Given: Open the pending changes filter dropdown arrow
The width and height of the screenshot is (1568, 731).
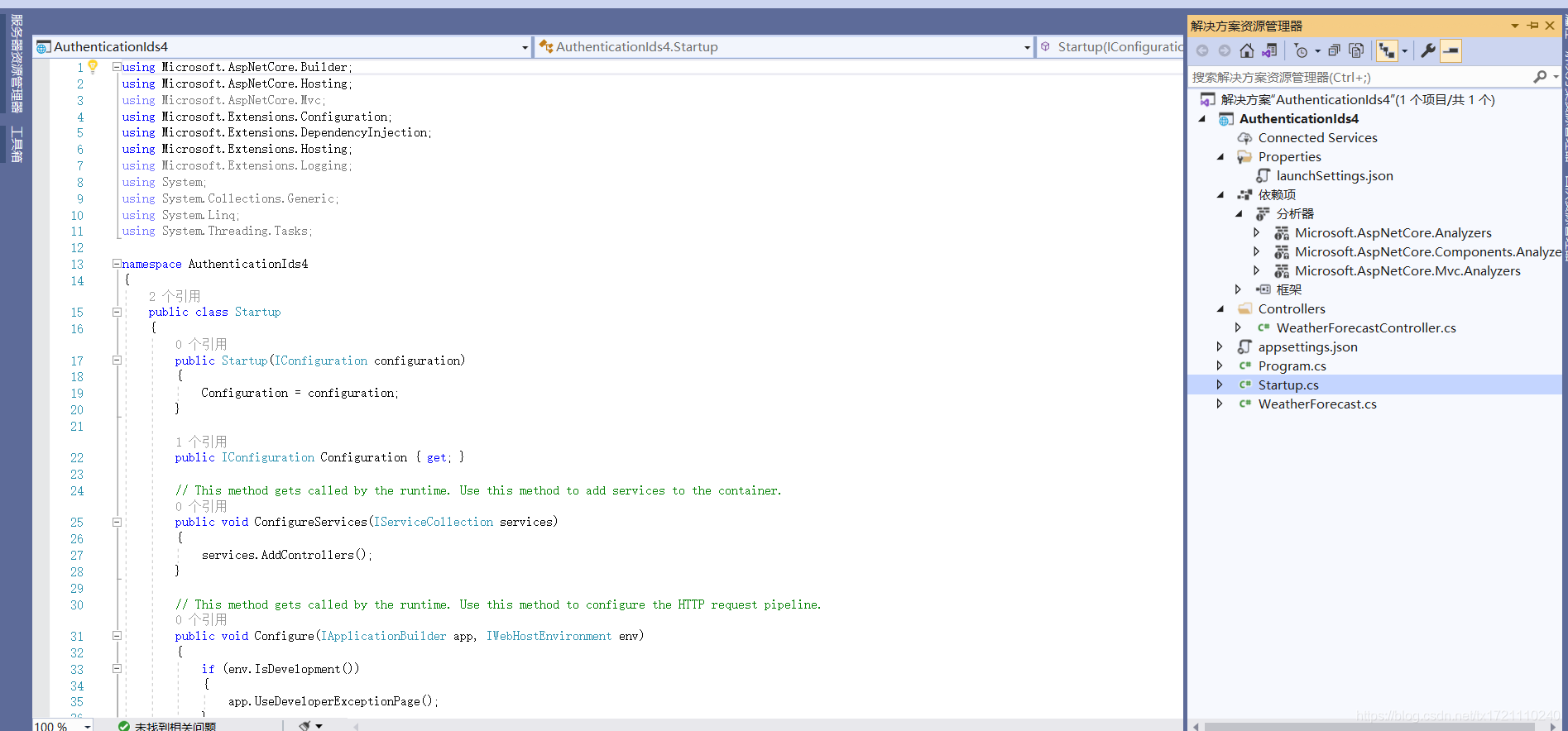Looking at the screenshot, I should pos(1317,51).
